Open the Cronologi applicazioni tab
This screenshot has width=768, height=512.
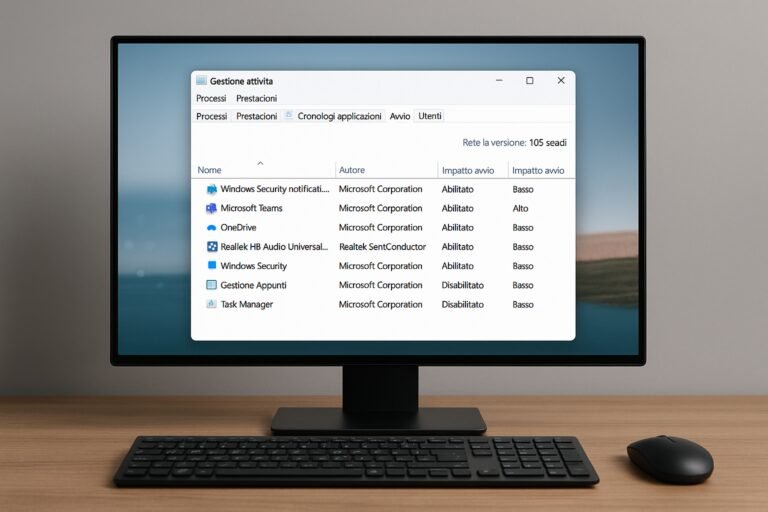[339, 116]
